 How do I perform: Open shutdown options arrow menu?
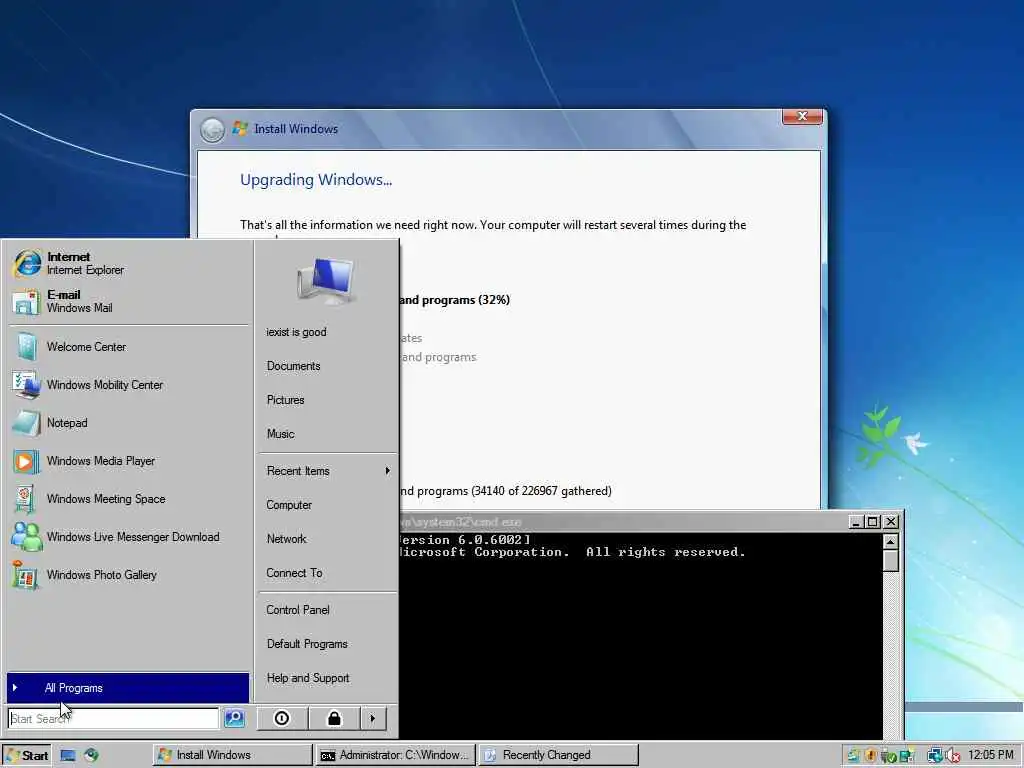pos(373,718)
